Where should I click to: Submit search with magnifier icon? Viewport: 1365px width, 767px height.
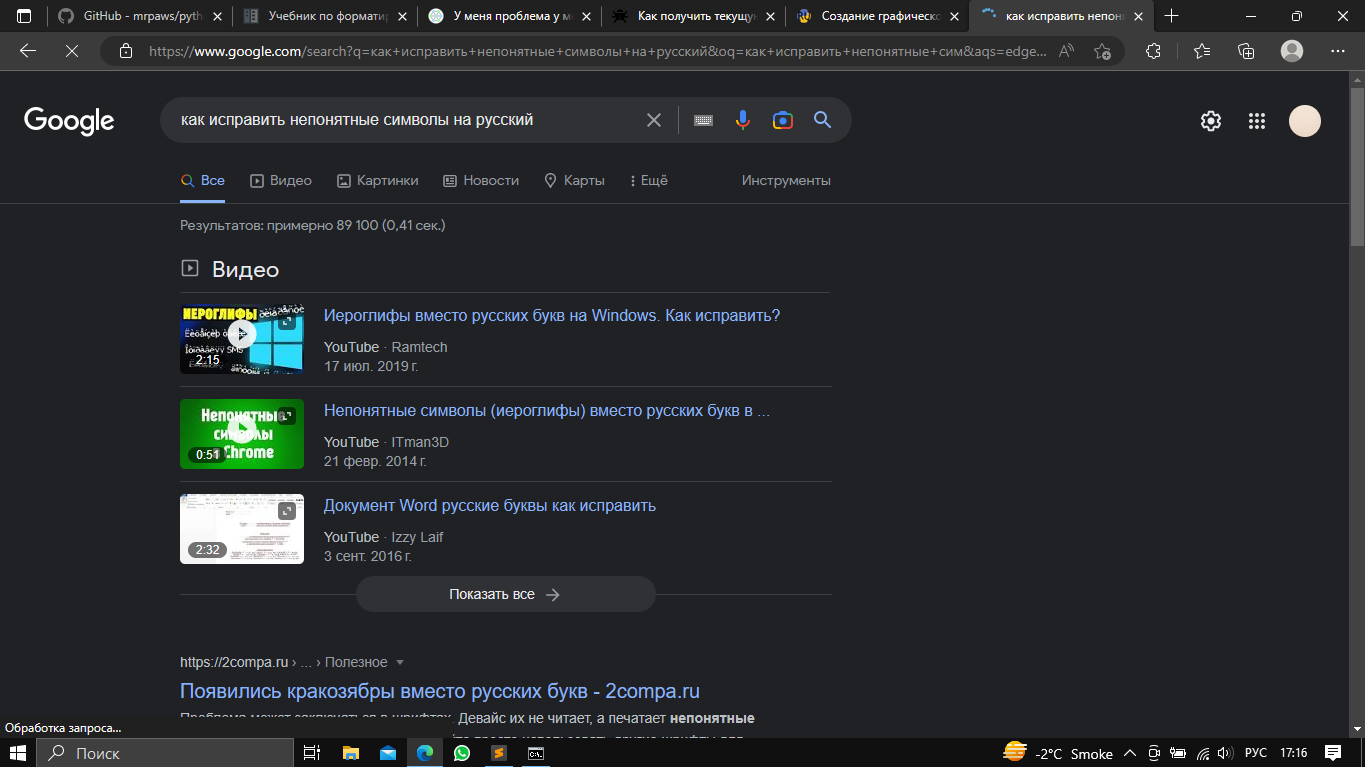point(823,120)
